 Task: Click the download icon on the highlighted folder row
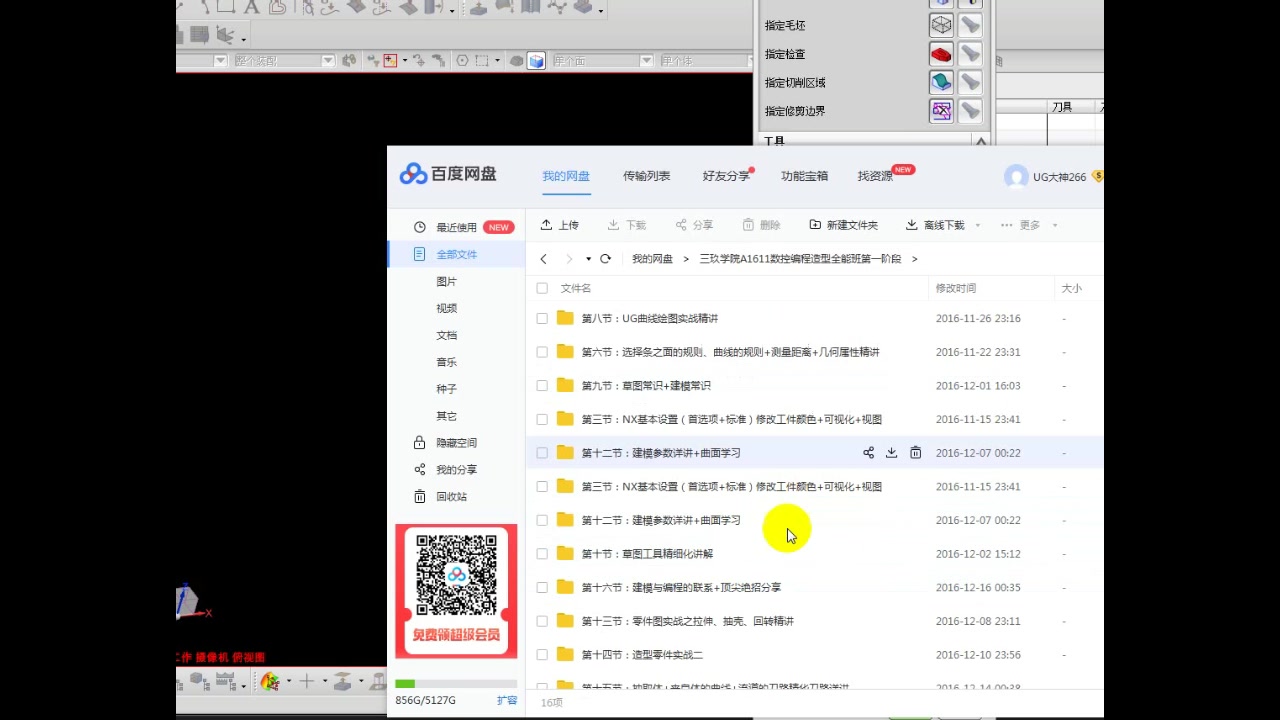coord(891,452)
